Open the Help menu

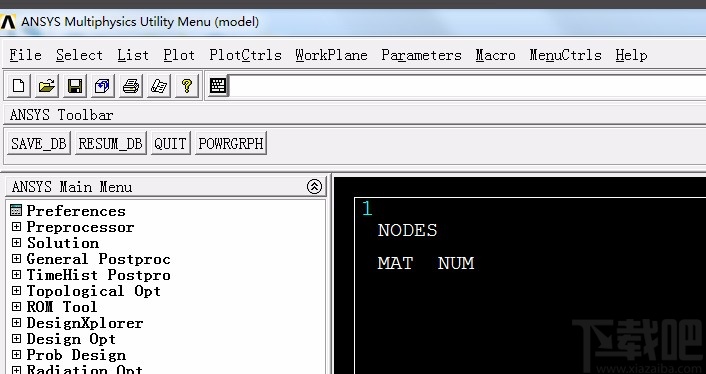(x=631, y=55)
